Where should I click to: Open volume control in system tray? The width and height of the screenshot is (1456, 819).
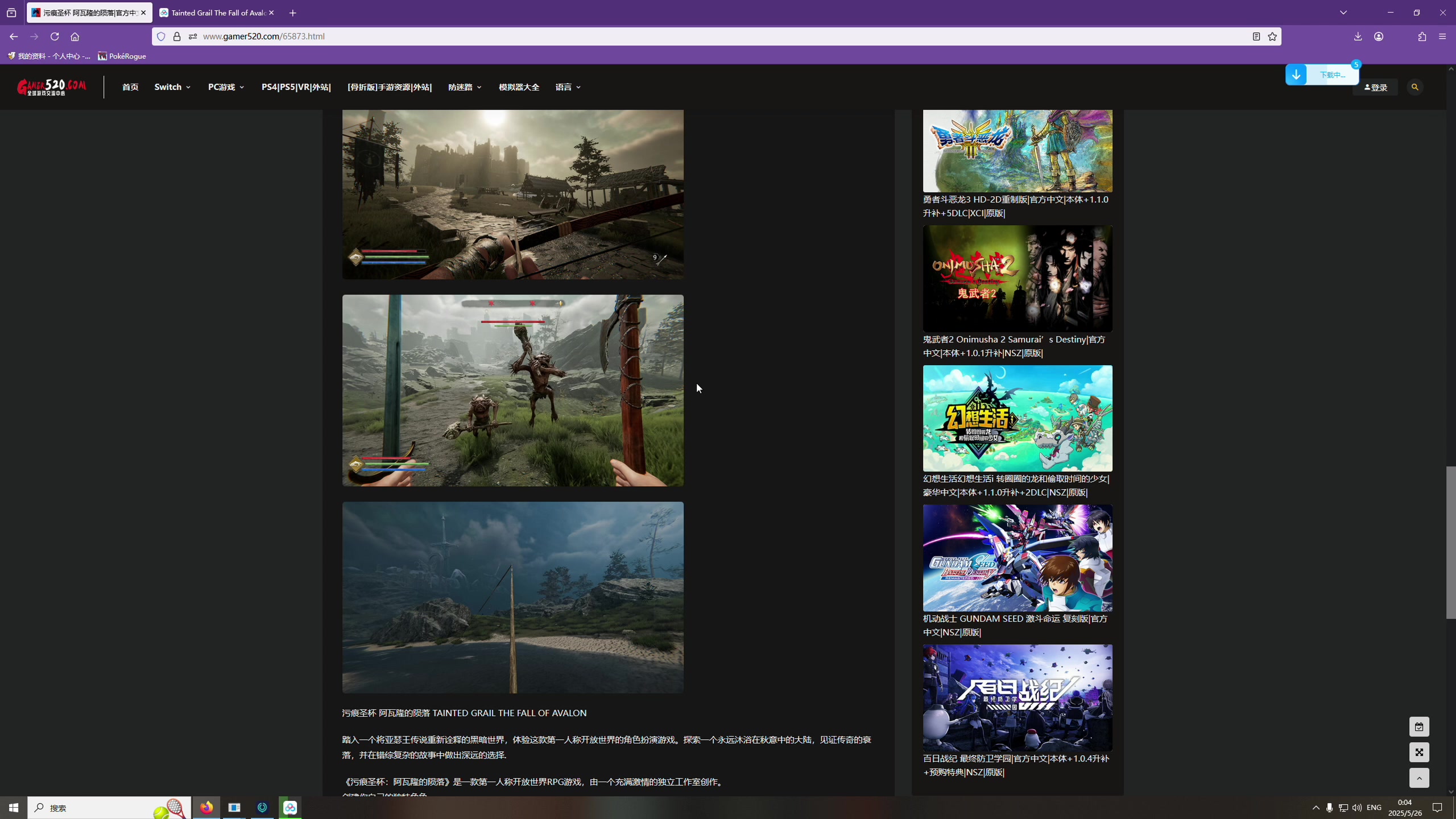[x=1357, y=808]
